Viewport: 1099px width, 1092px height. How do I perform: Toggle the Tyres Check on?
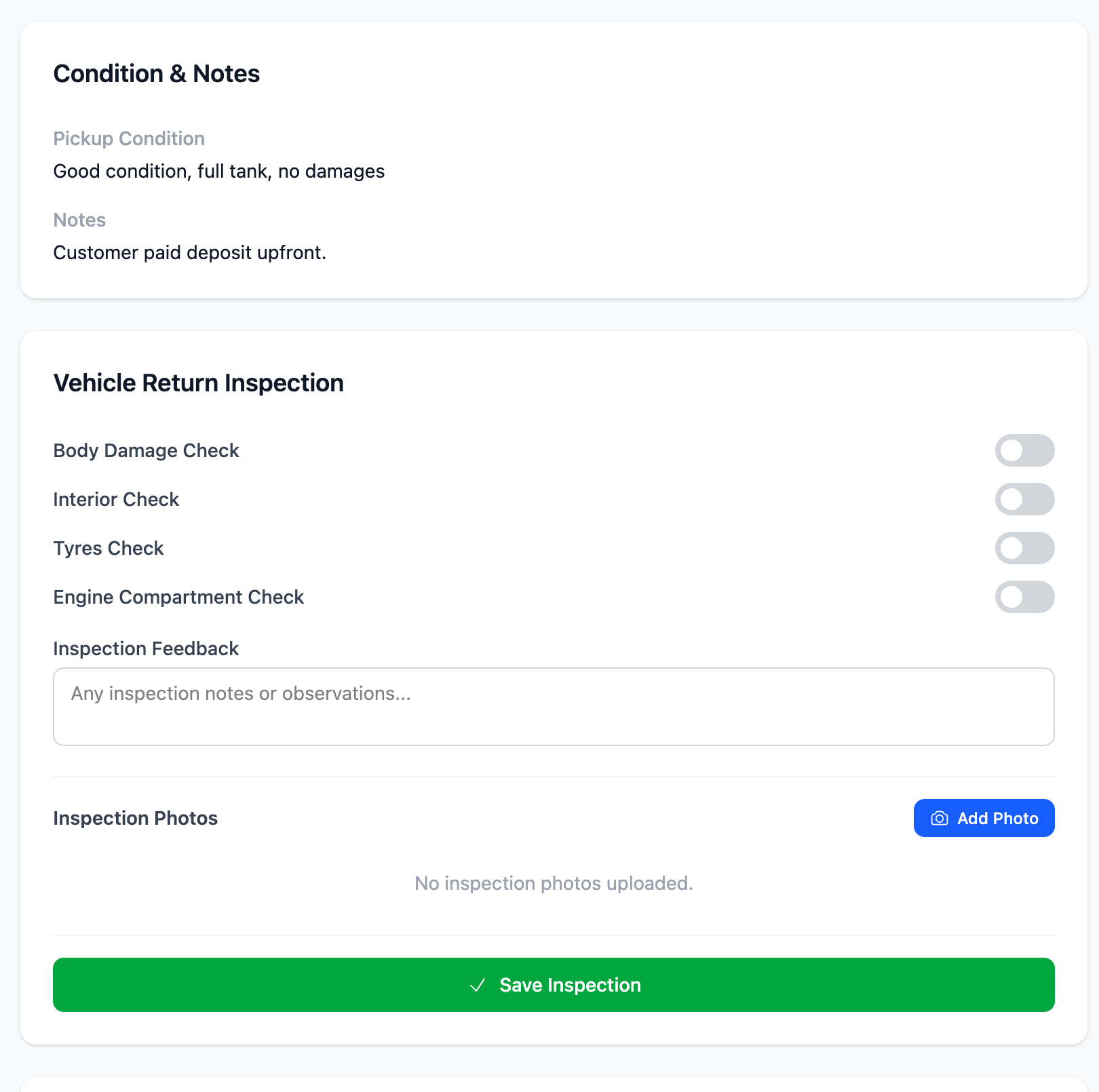click(x=1025, y=548)
